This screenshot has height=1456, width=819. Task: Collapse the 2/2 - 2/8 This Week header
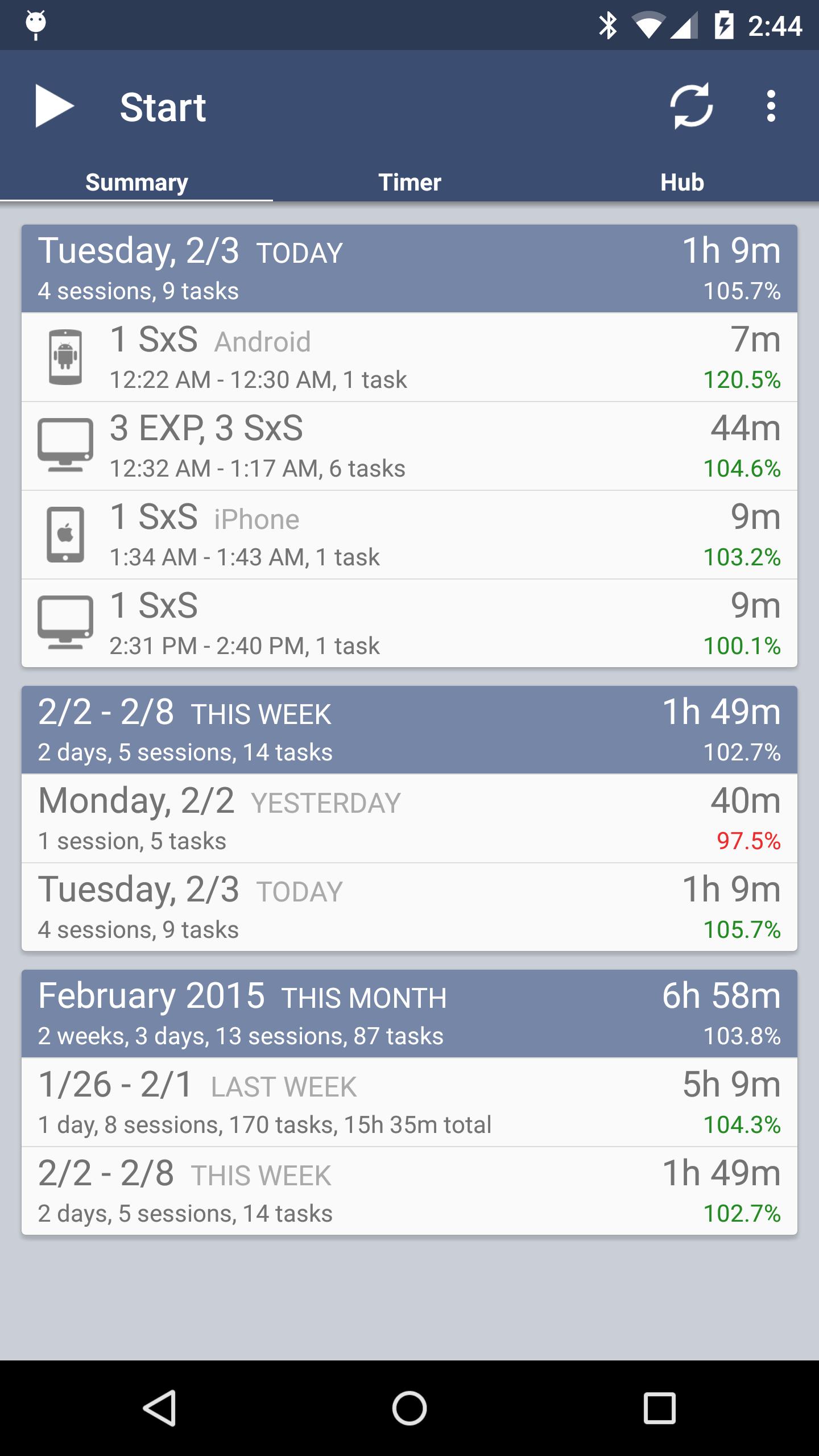coord(409,730)
